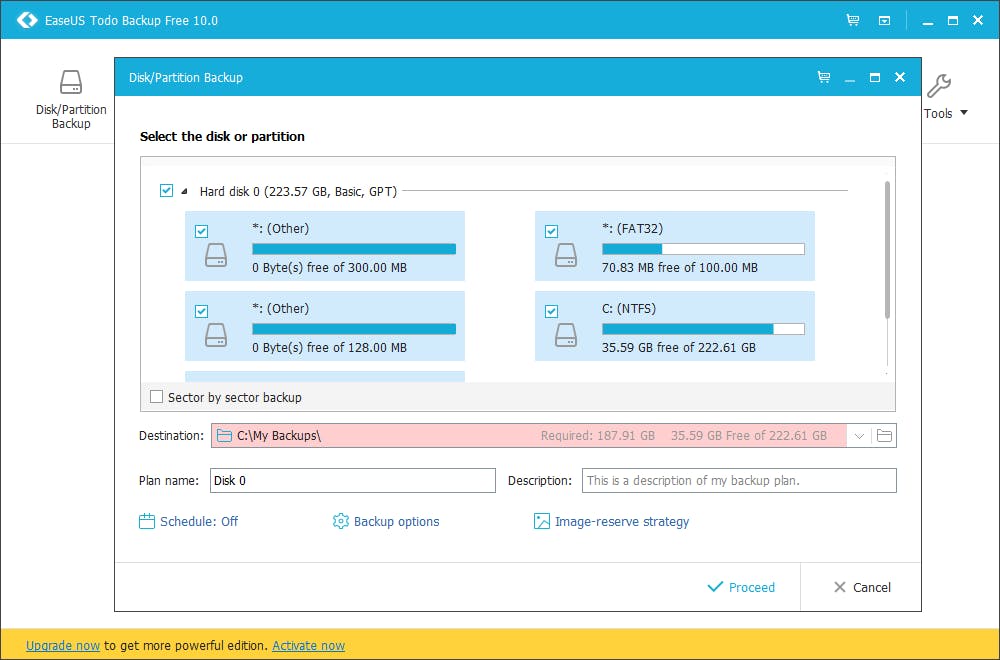Click the Destination path field

[x=529, y=436]
